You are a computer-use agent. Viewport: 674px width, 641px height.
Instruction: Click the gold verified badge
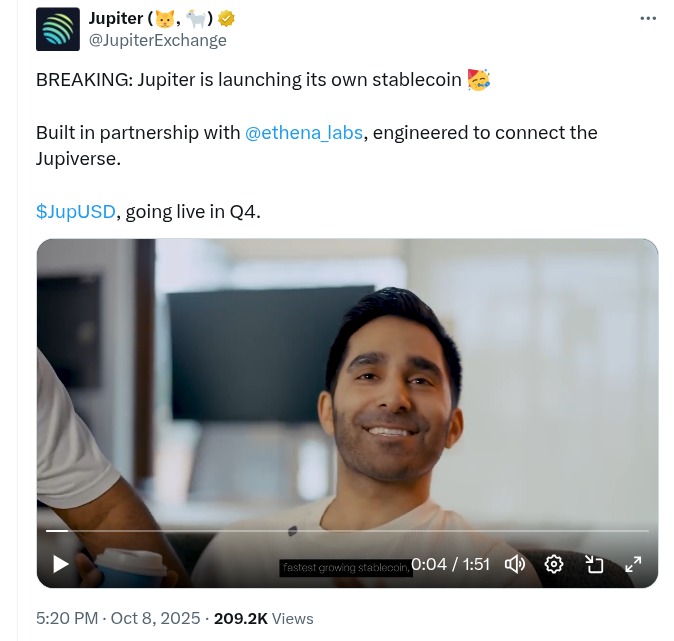click(226, 18)
